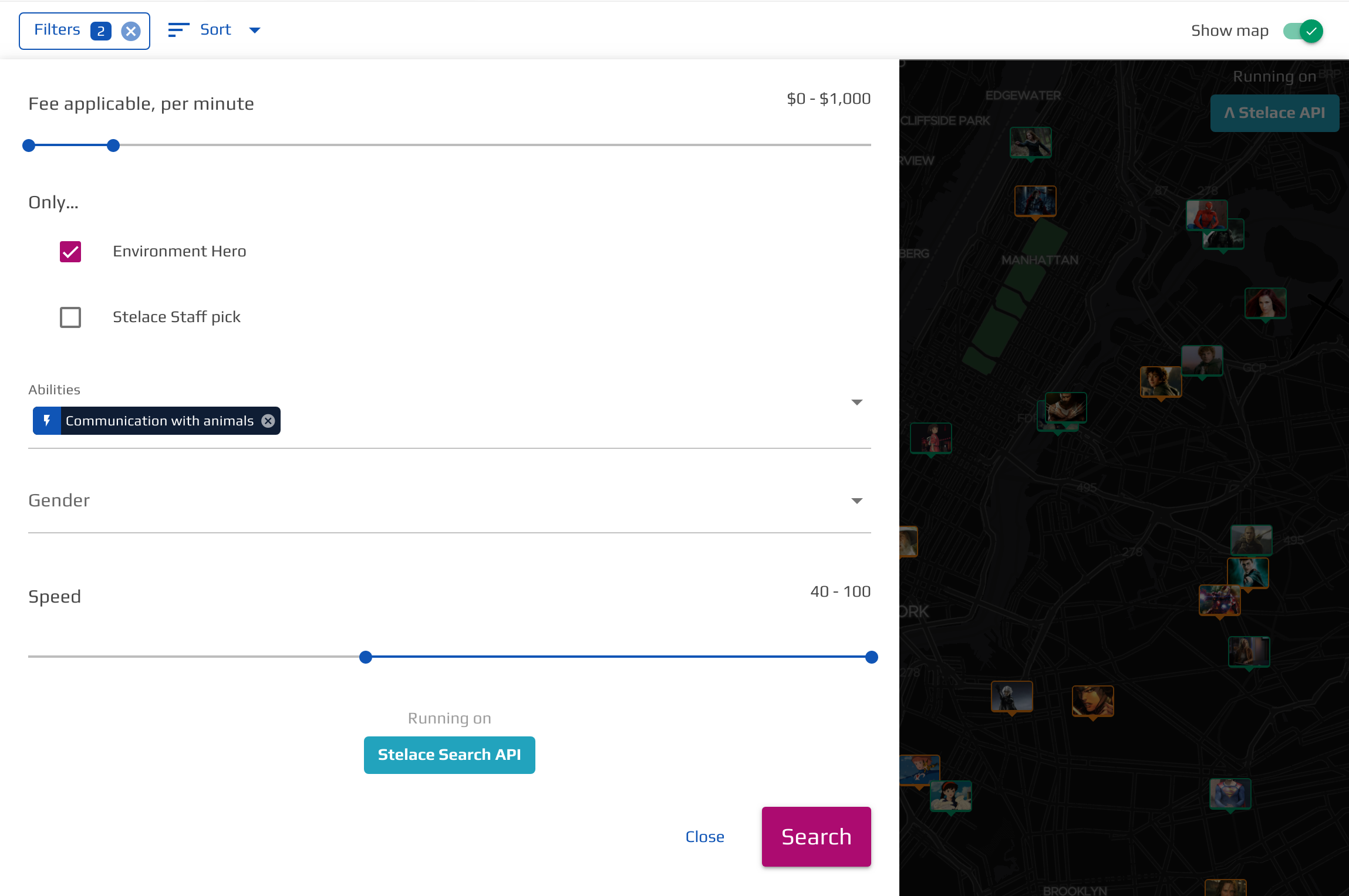Uncheck the Environment Hero checkbox
This screenshot has height=896, width=1349.
pyautogui.click(x=70, y=252)
